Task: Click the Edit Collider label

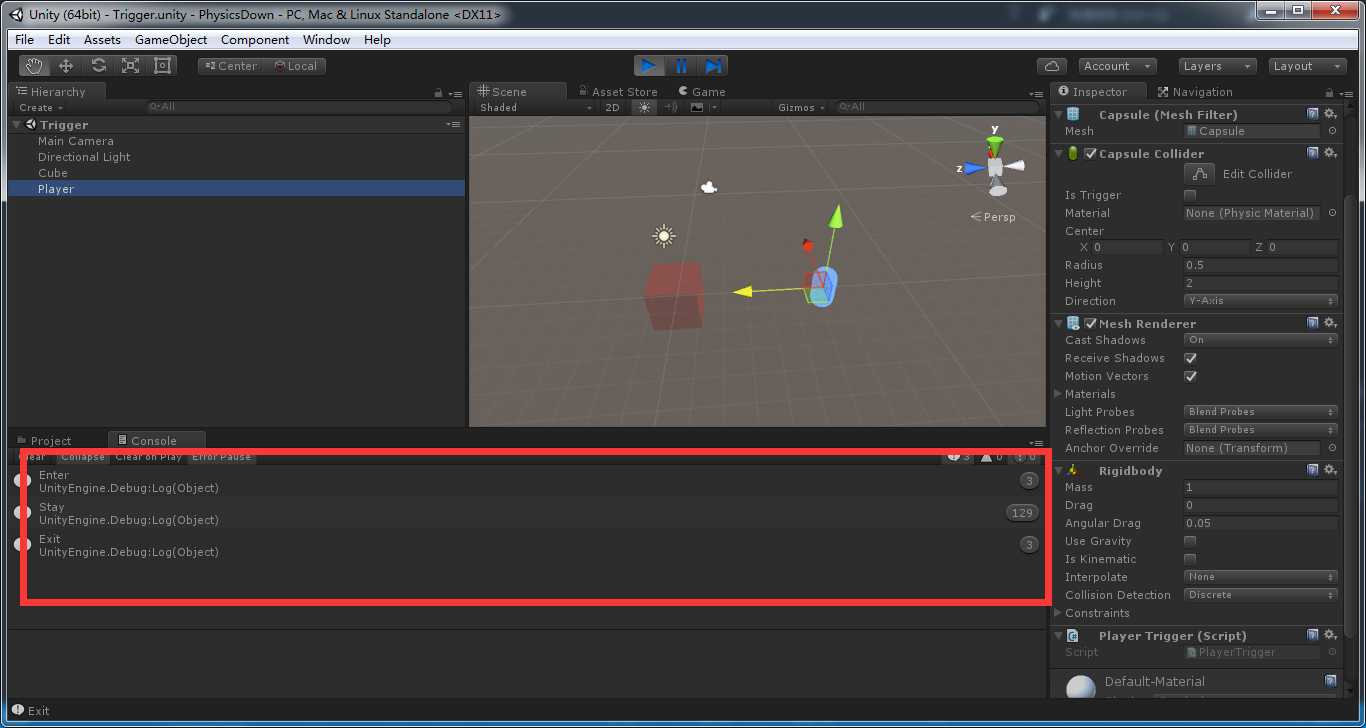Action: point(1257,174)
